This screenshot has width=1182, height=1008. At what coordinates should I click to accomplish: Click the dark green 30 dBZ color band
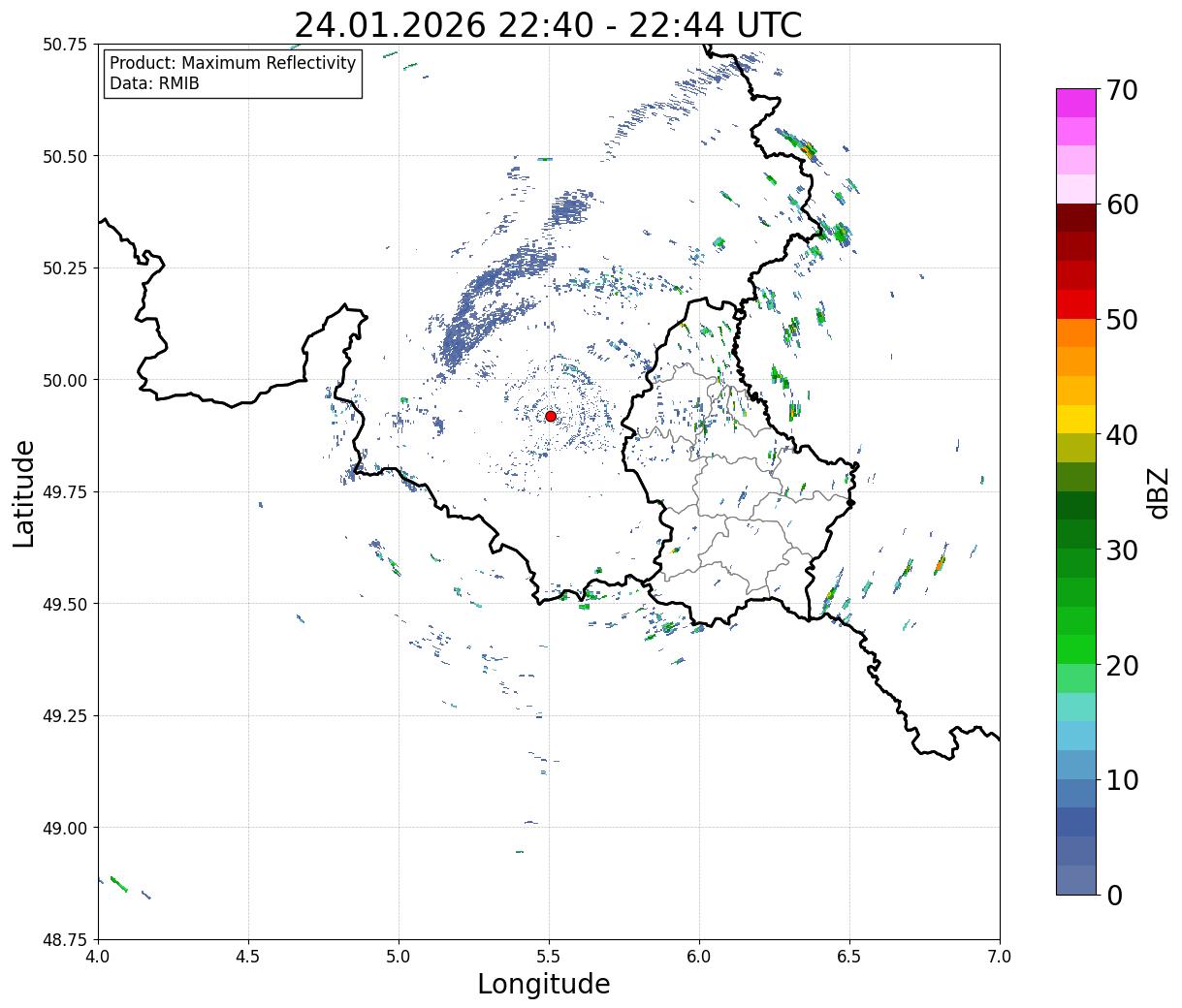tap(1076, 534)
